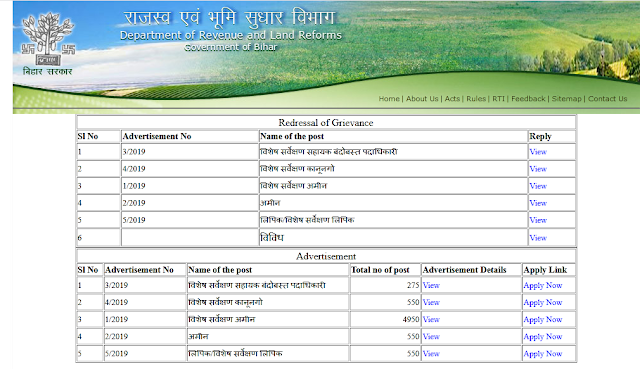Go to the About Us page
Viewport: 640px width, 369px height.
point(422,99)
